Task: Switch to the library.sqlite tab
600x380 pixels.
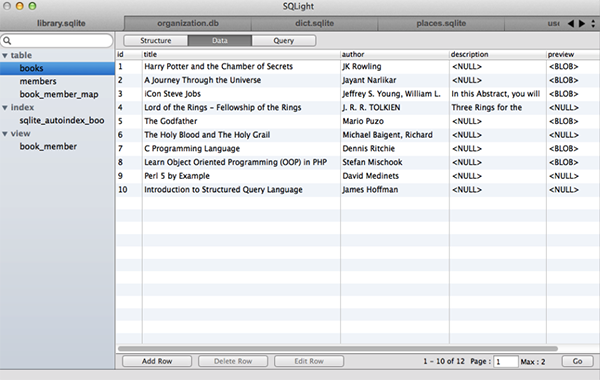Action: click(61, 23)
